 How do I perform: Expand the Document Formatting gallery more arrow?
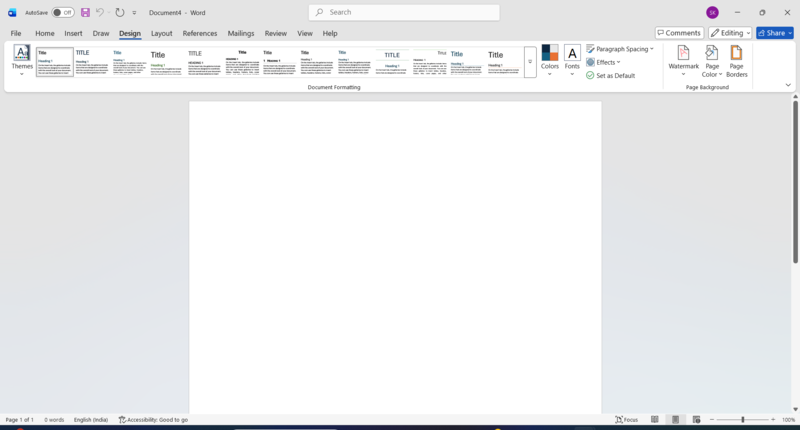click(x=530, y=62)
